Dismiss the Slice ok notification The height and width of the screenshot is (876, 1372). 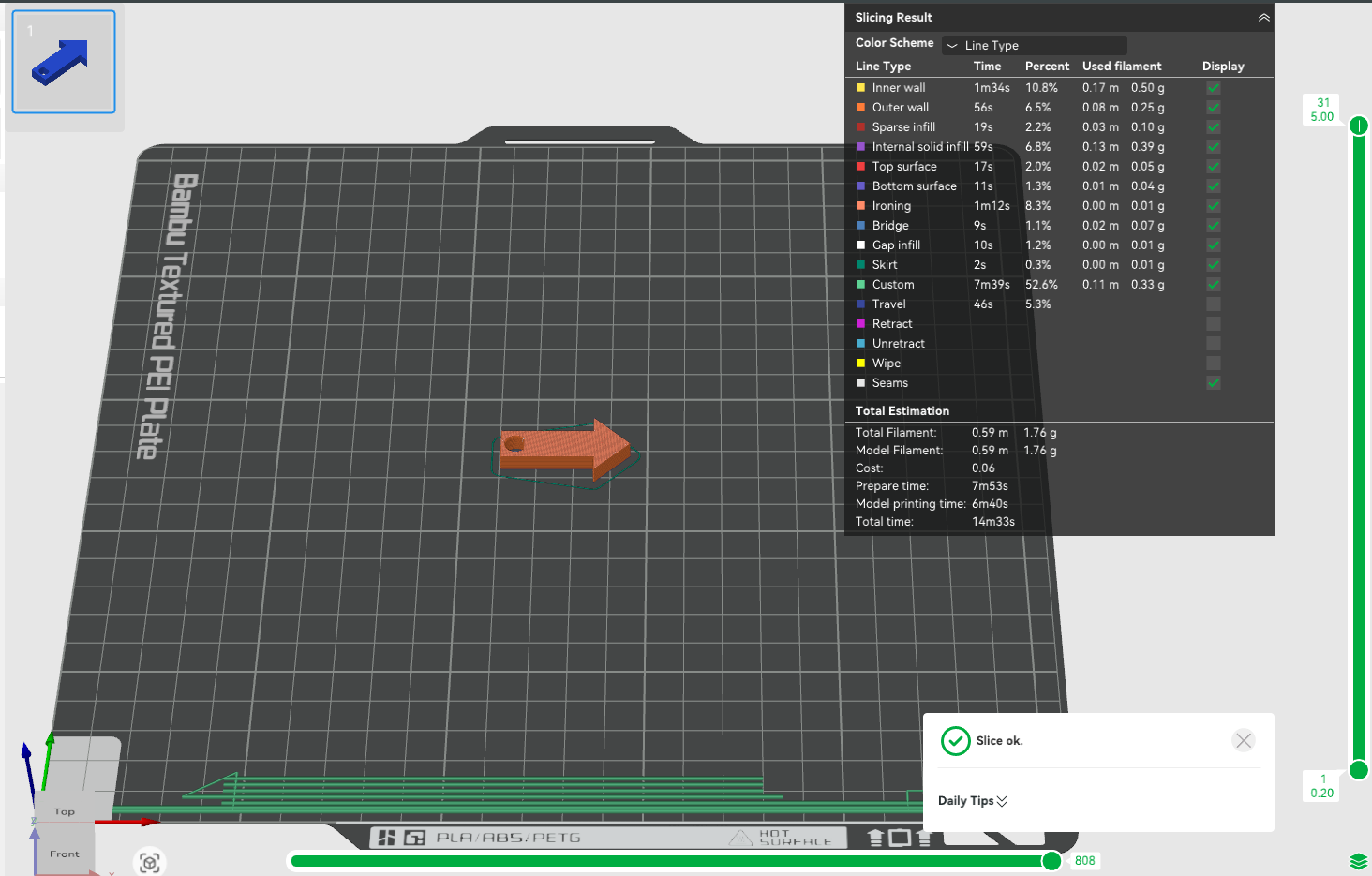[1244, 741]
